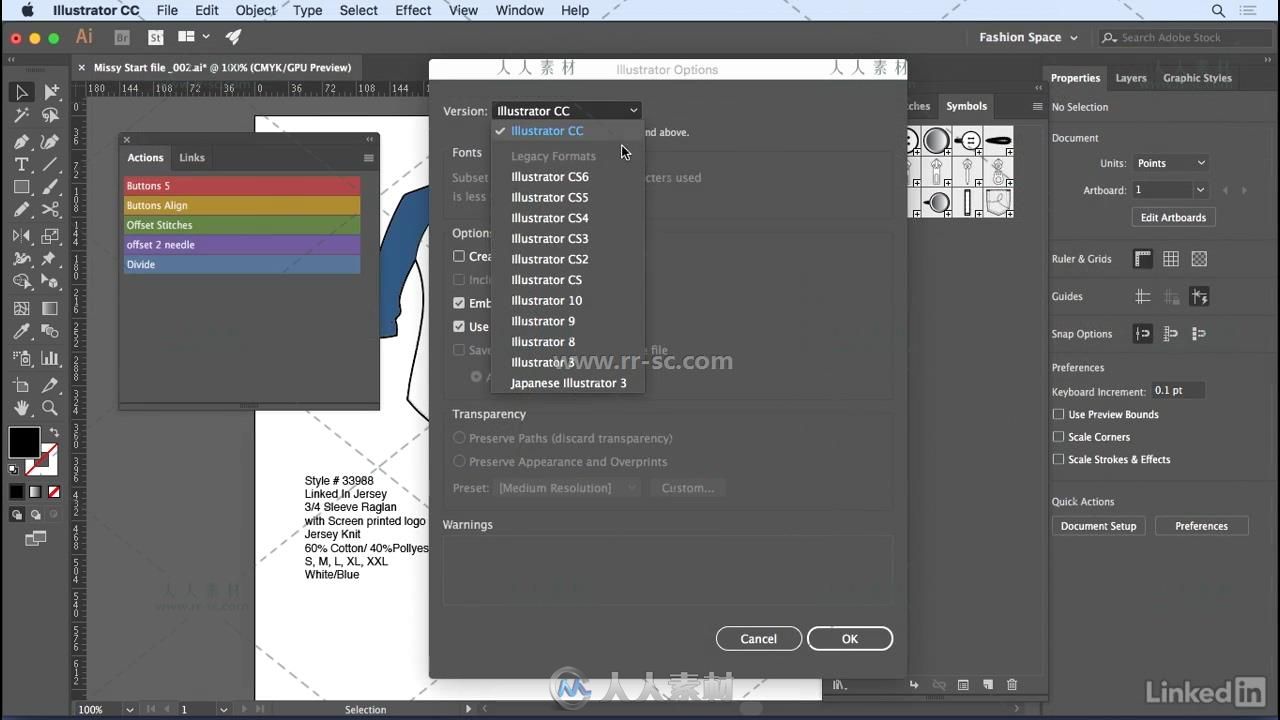Viewport: 1280px width, 720px height.
Task: Click the Fill color swatch
Action: (x=24, y=442)
